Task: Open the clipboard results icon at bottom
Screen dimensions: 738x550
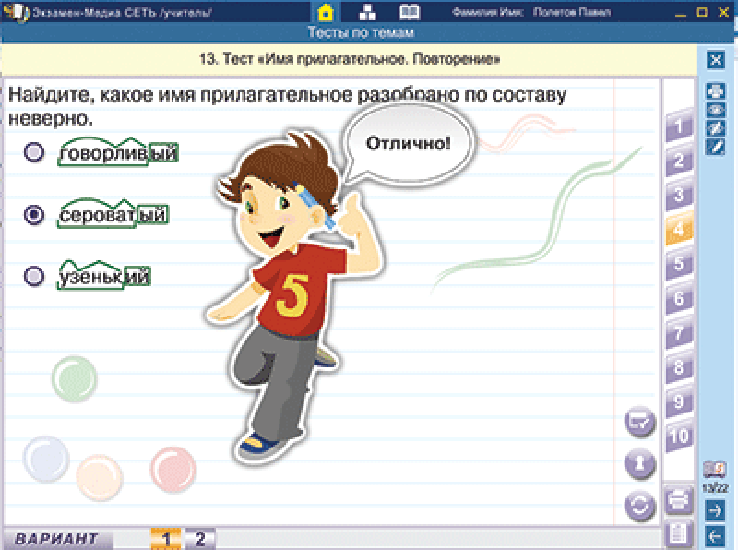Action: click(x=679, y=534)
